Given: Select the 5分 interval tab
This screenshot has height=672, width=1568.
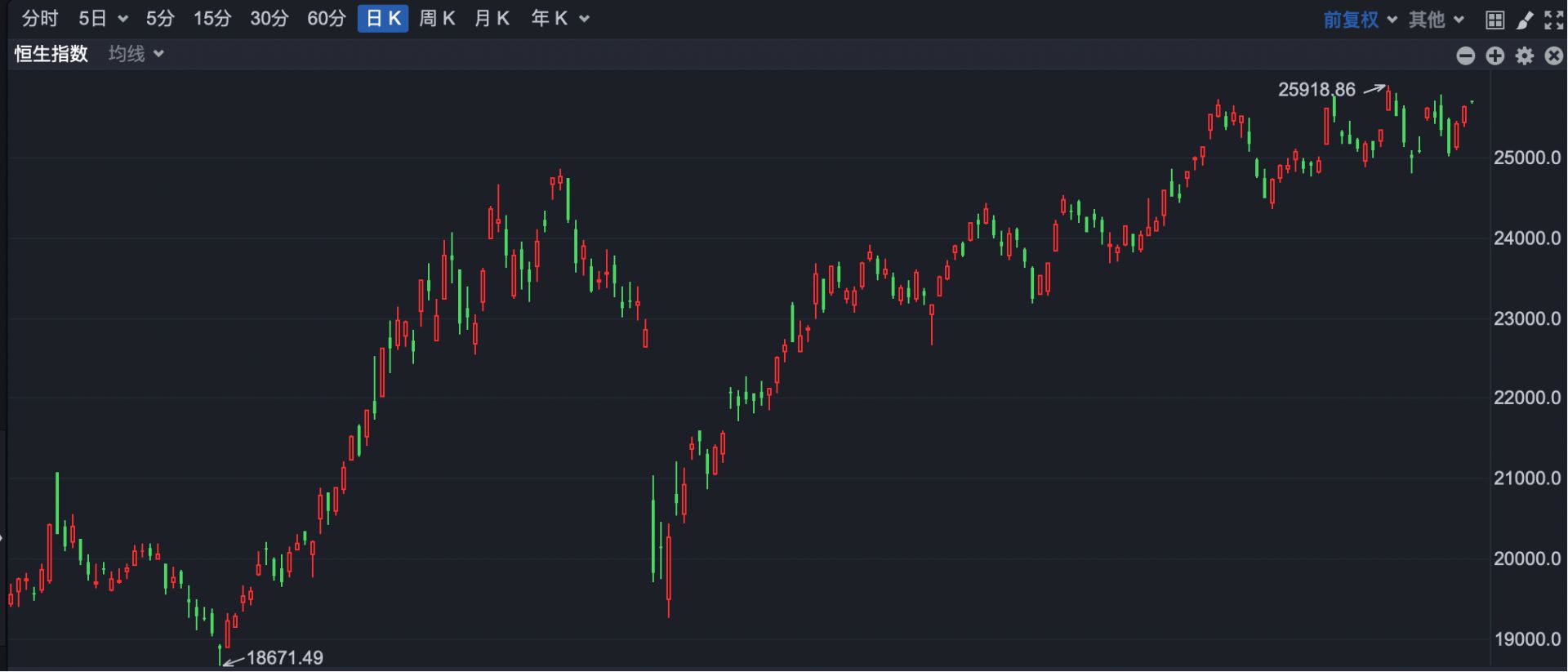Looking at the screenshot, I should point(160,19).
